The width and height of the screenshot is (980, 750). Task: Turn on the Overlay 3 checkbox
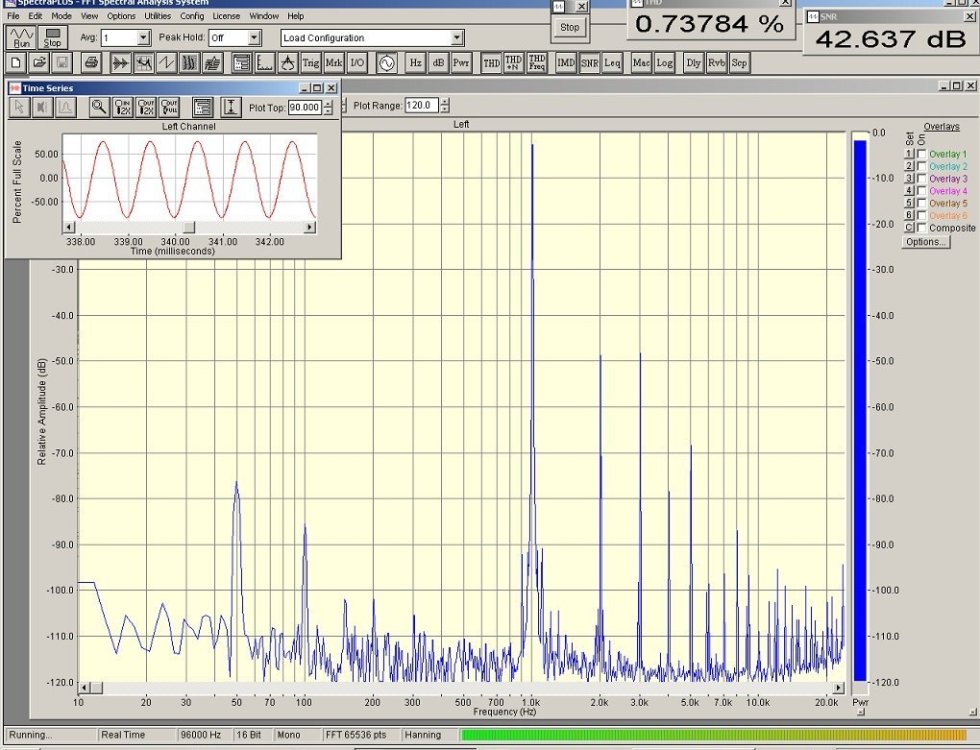point(921,179)
